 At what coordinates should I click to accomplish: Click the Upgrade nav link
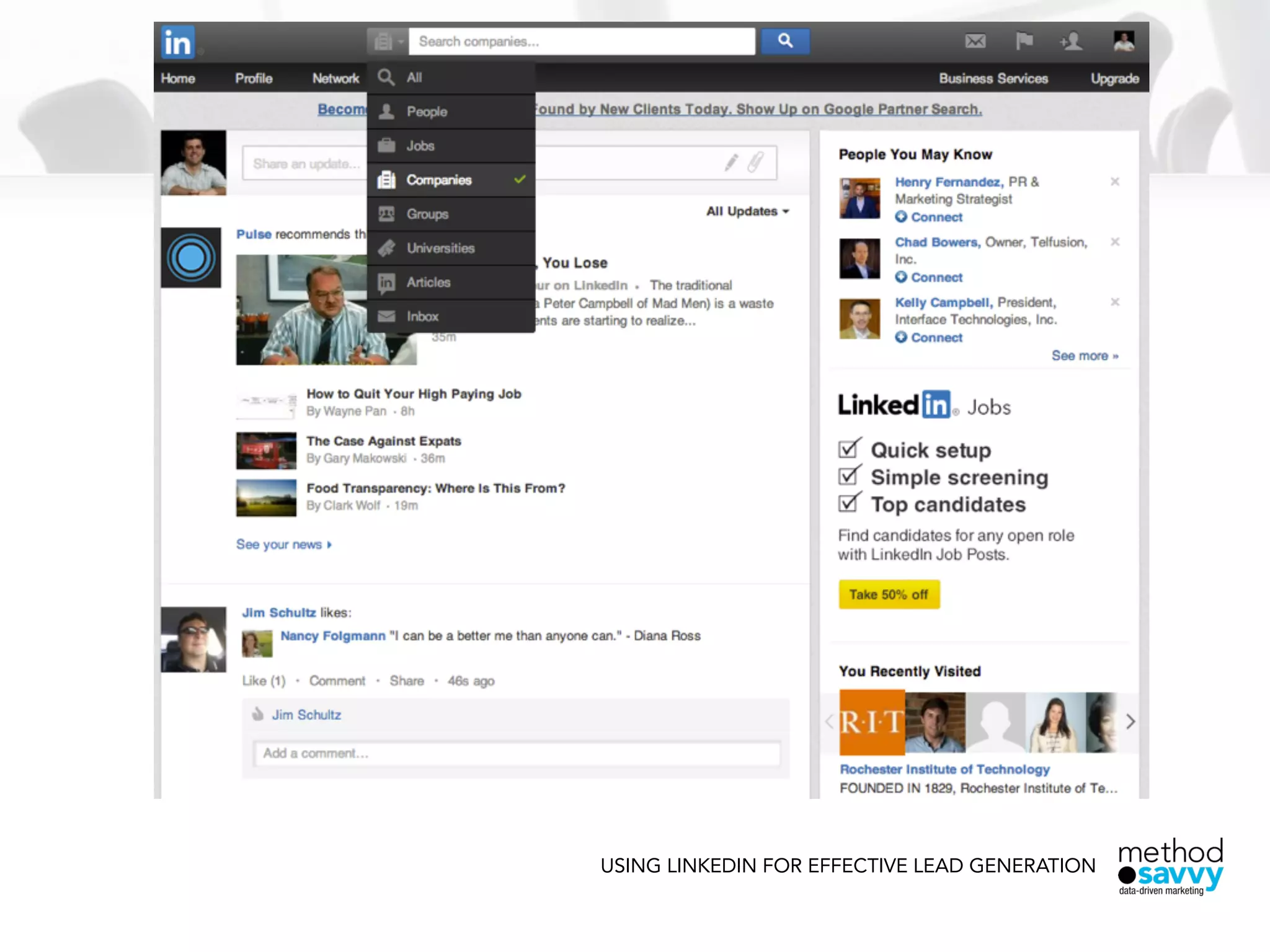coord(1115,79)
